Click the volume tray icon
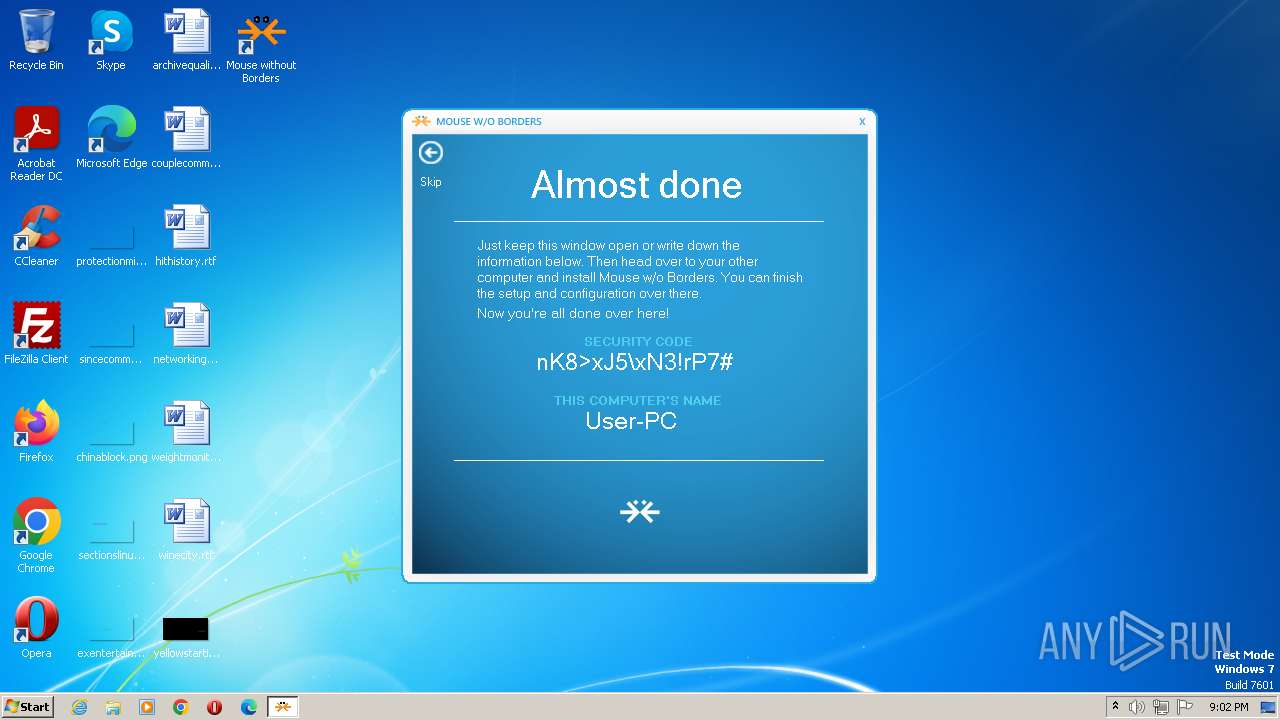The width and height of the screenshot is (1280, 720). [x=1137, y=707]
